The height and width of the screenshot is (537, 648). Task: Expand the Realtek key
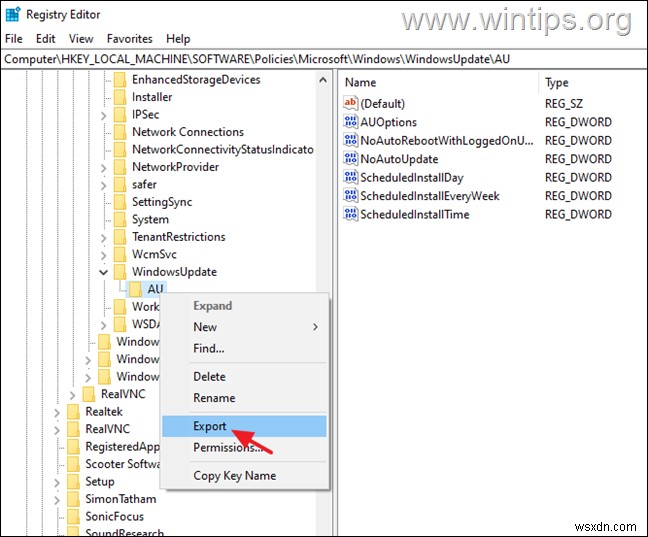click(57, 413)
